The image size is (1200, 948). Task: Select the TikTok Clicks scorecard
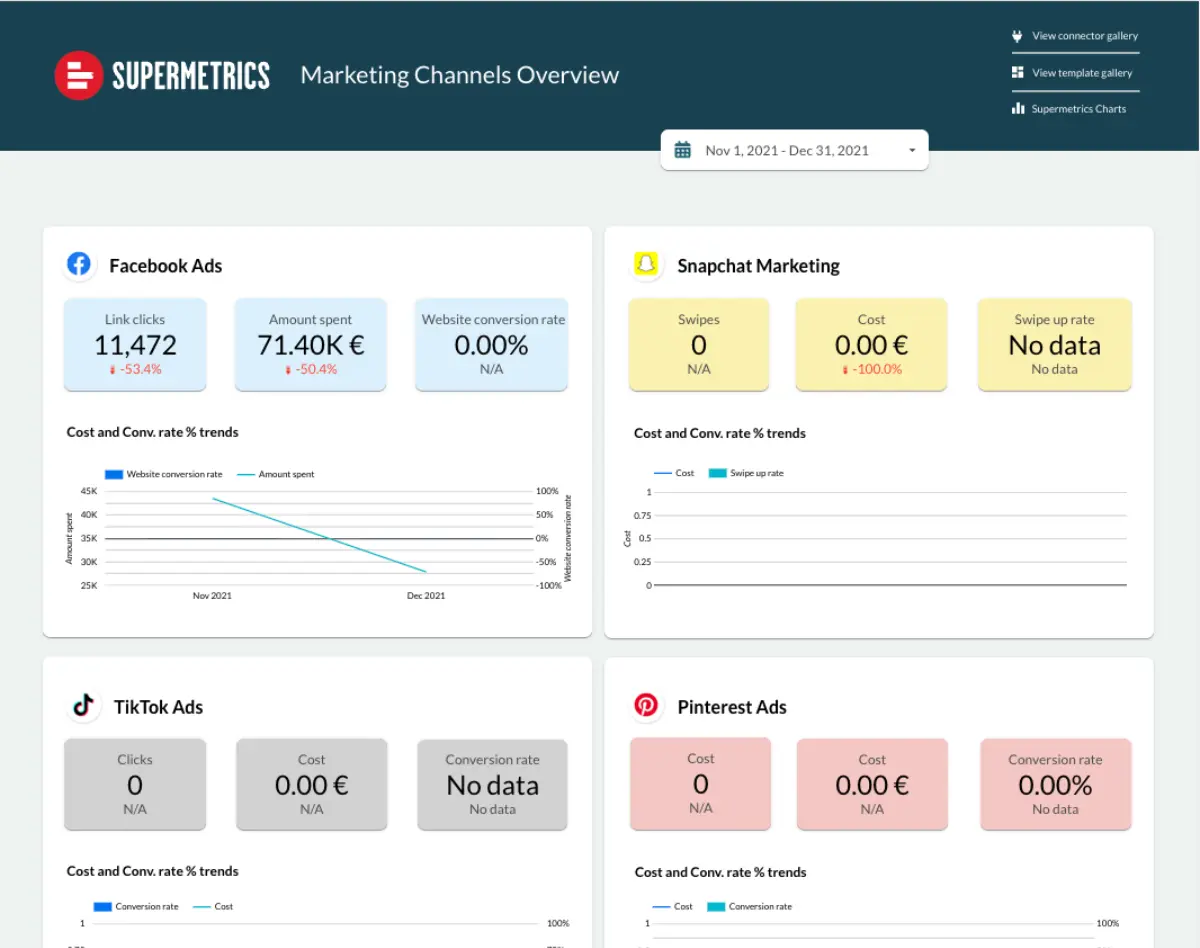coord(135,784)
